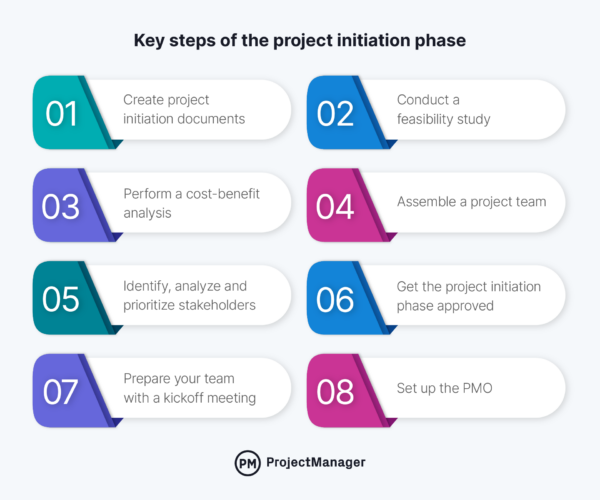This screenshot has width=600, height=500.
Task: Click the blue 06 number badge
Action: tap(335, 298)
